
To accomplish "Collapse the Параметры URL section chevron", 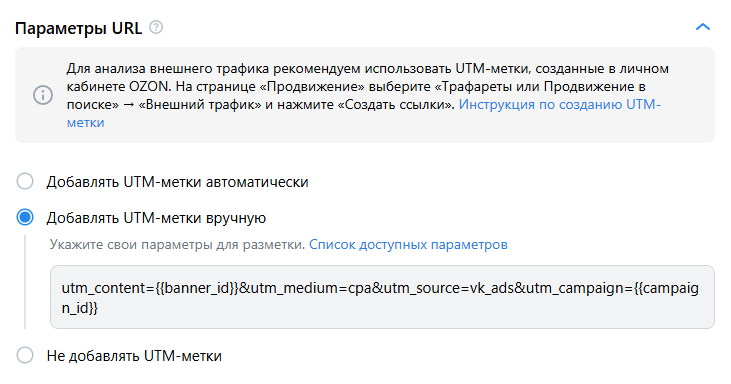I will click(x=703, y=27).
